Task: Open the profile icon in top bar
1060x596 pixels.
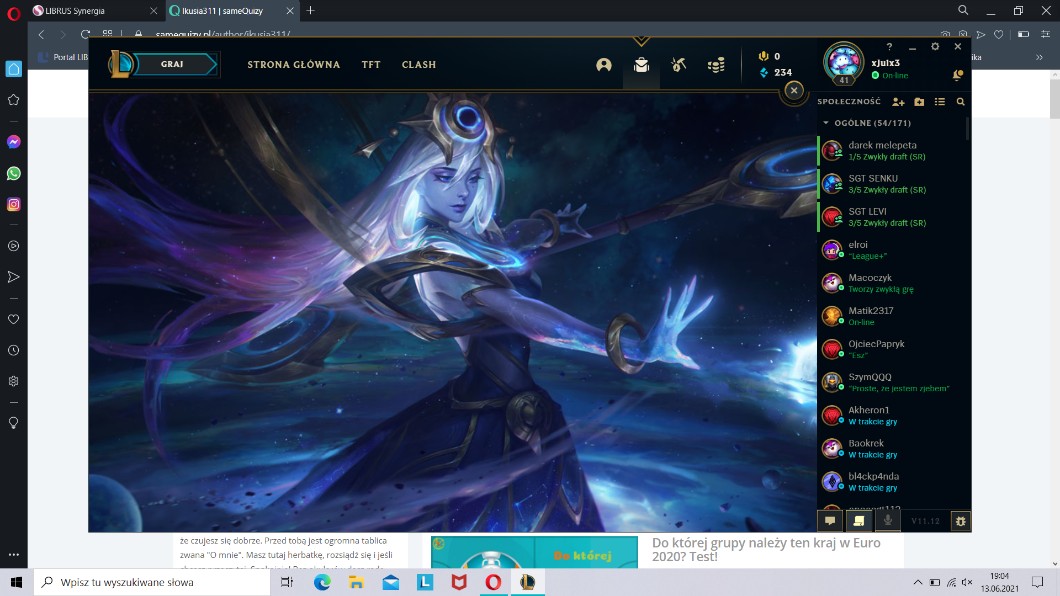Action: pyautogui.click(x=603, y=65)
